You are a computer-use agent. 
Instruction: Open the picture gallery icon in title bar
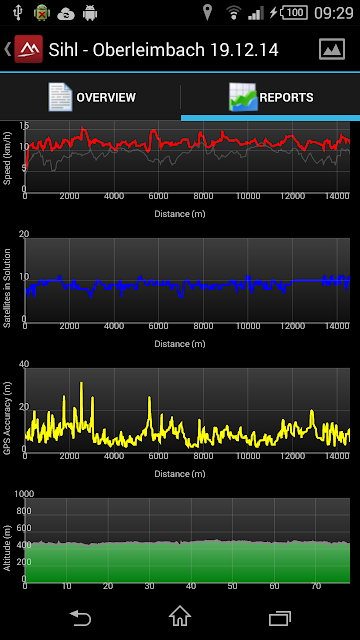(x=331, y=49)
